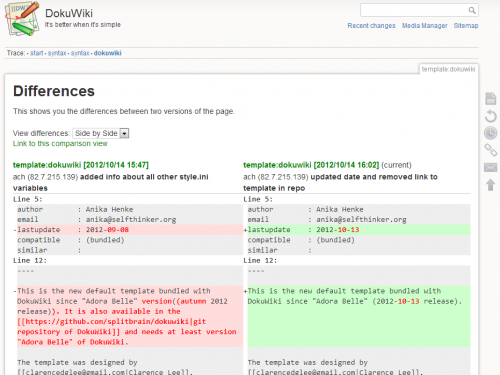500x375 pixels.
Task: Open the show page icon in sidebar
Action: [x=491, y=99]
